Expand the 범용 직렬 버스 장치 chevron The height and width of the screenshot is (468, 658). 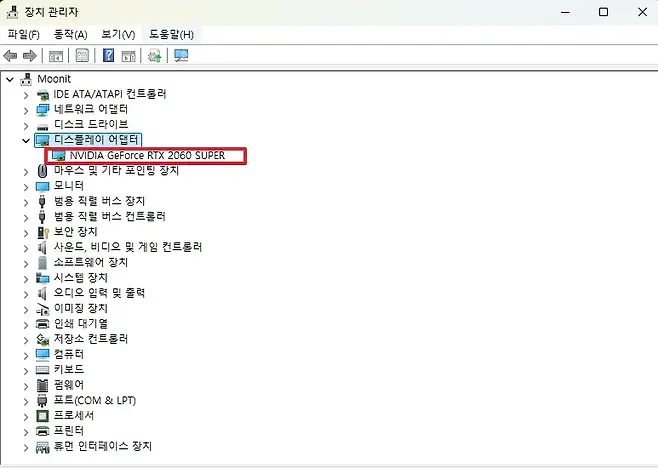[x=26, y=202]
